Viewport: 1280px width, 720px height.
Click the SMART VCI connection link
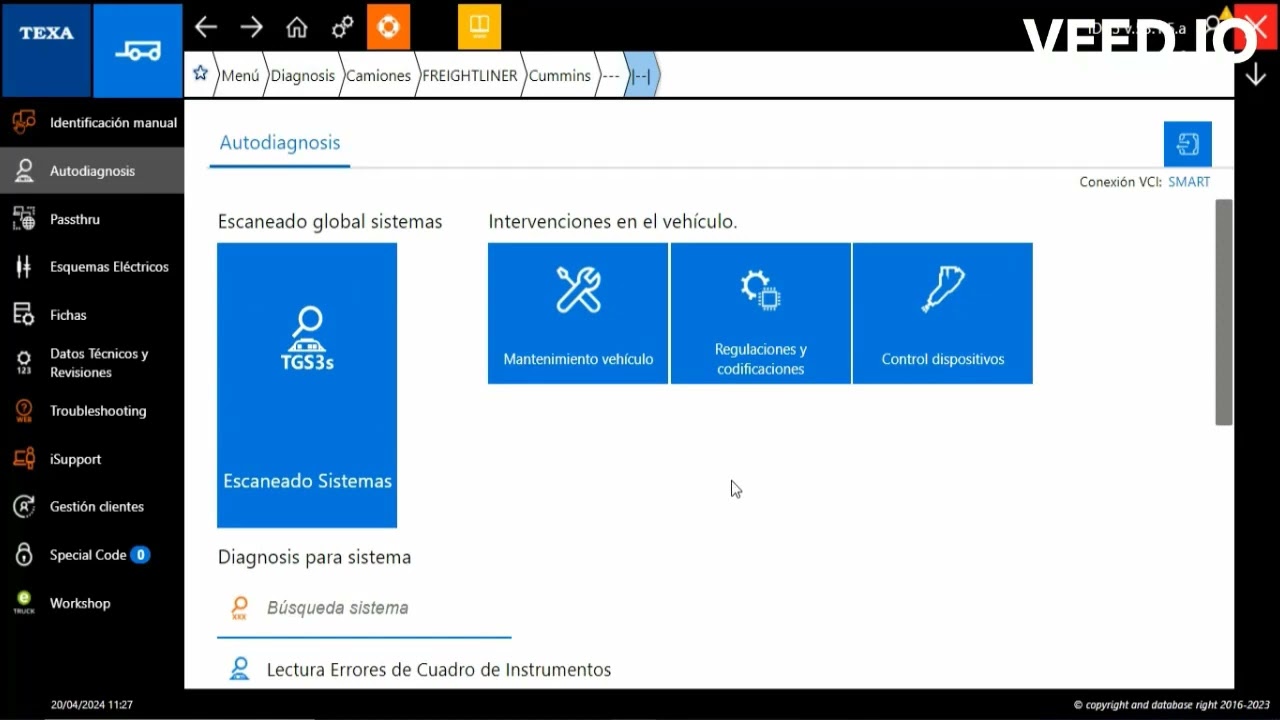click(x=1188, y=182)
